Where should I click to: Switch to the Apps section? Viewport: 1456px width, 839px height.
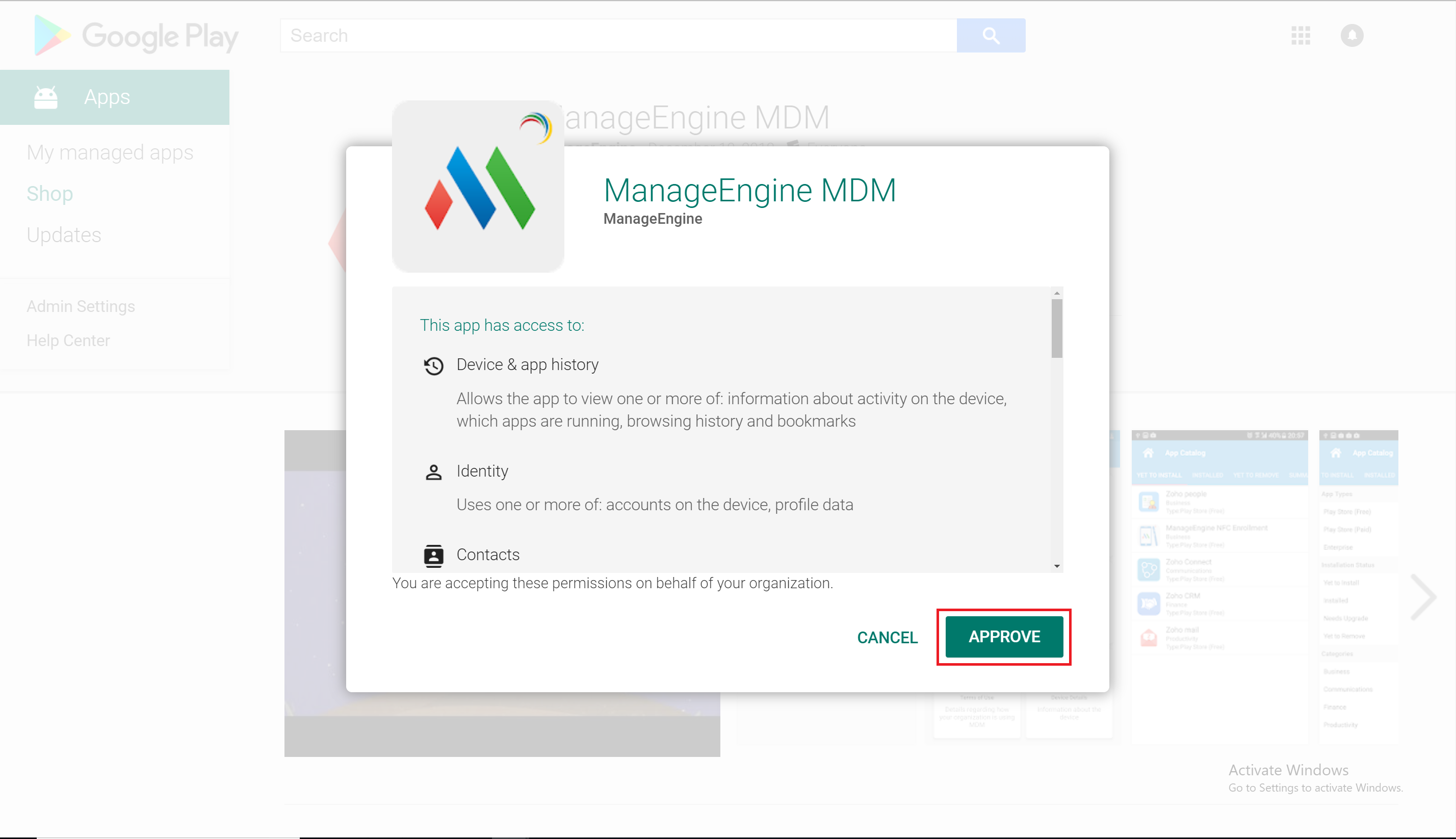pyautogui.click(x=106, y=96)
